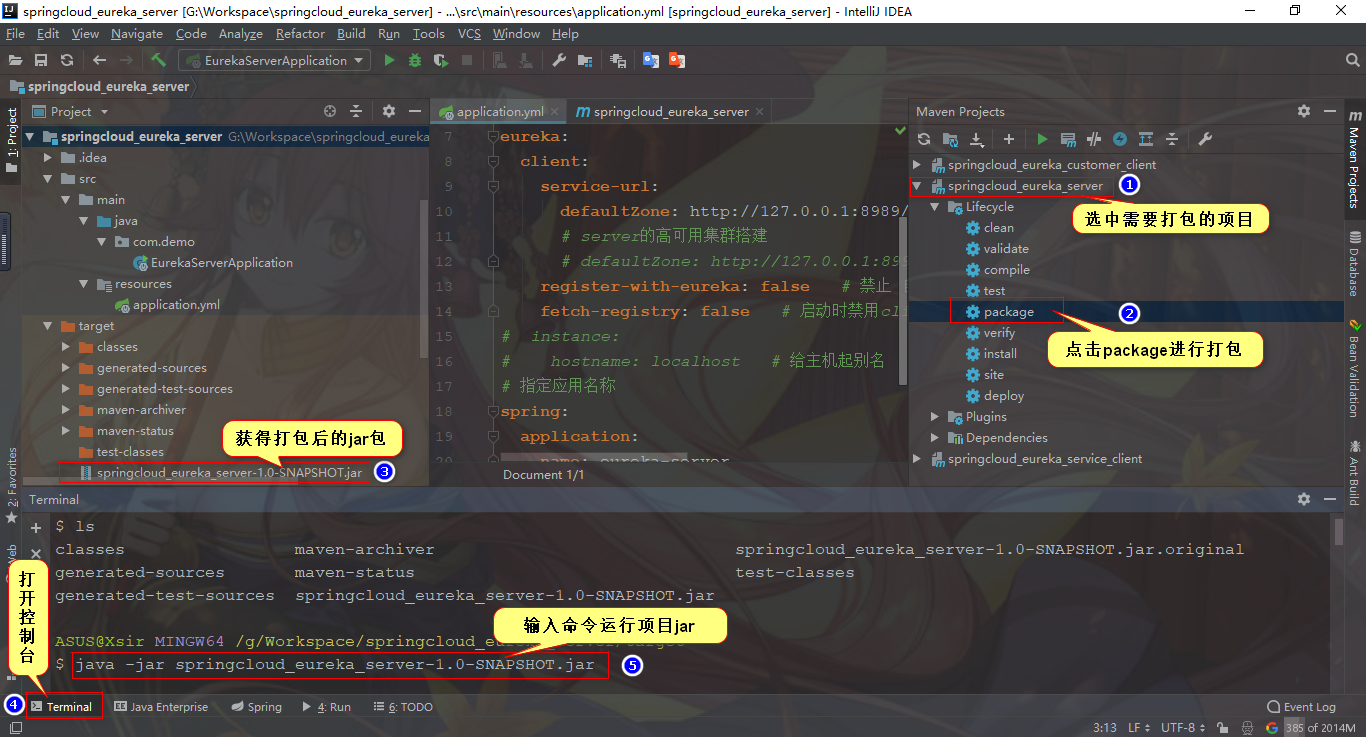Start debugging with the green bug icon
Image resolution: width=1366 pixels, height=737 pixels.
[x=415, y=60]
